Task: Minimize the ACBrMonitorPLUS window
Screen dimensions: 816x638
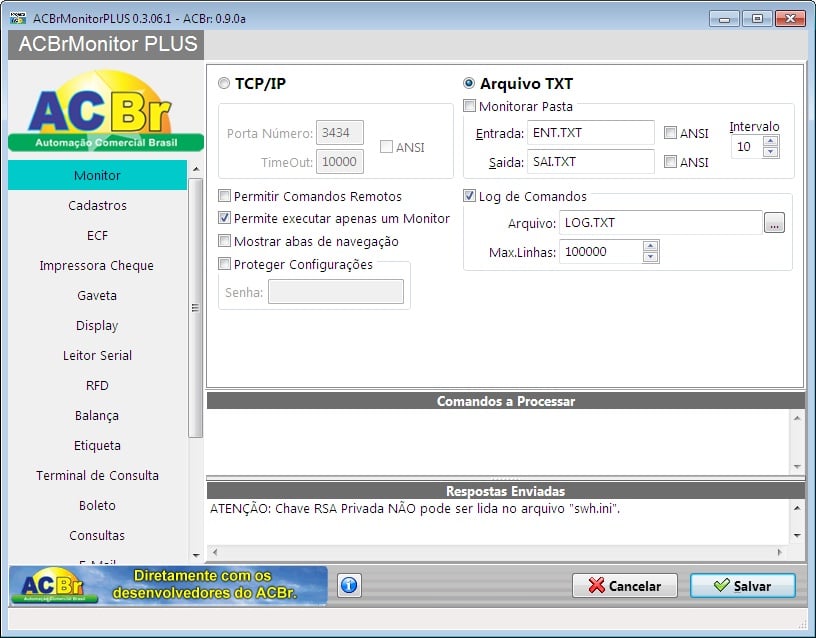Action: pyautogui.click(x=724, y=19)
